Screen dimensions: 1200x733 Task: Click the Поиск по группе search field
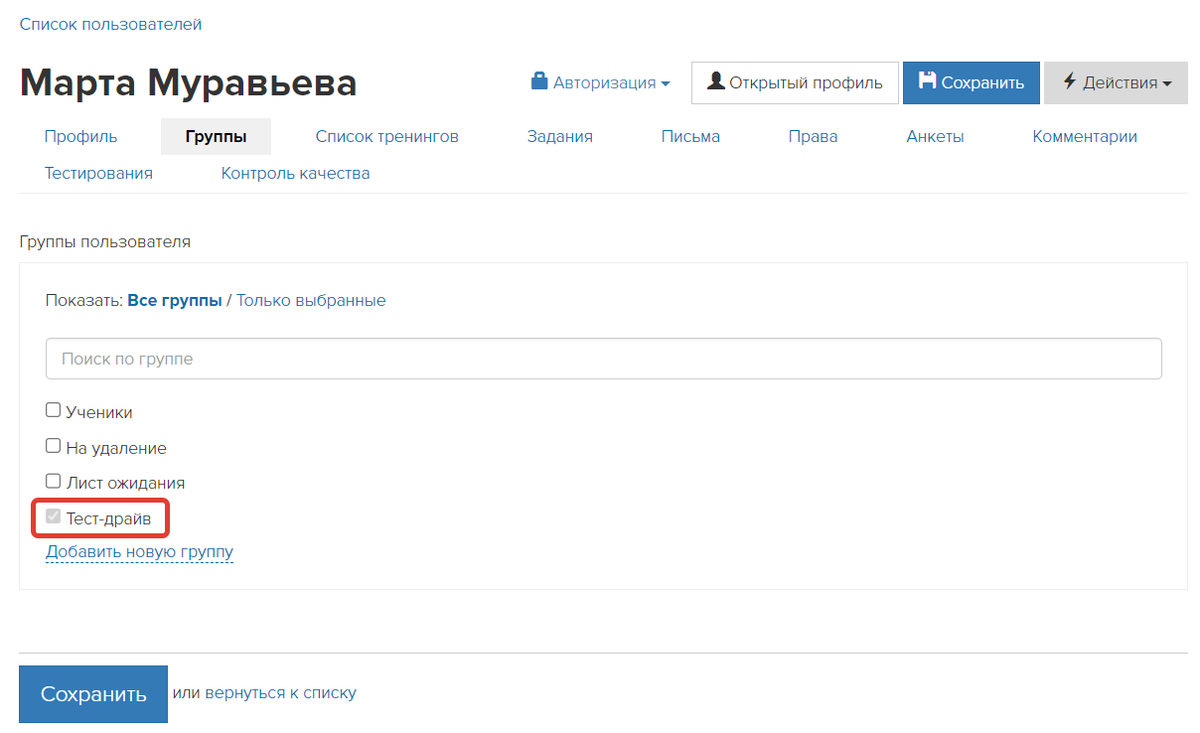tap(604, 358)
